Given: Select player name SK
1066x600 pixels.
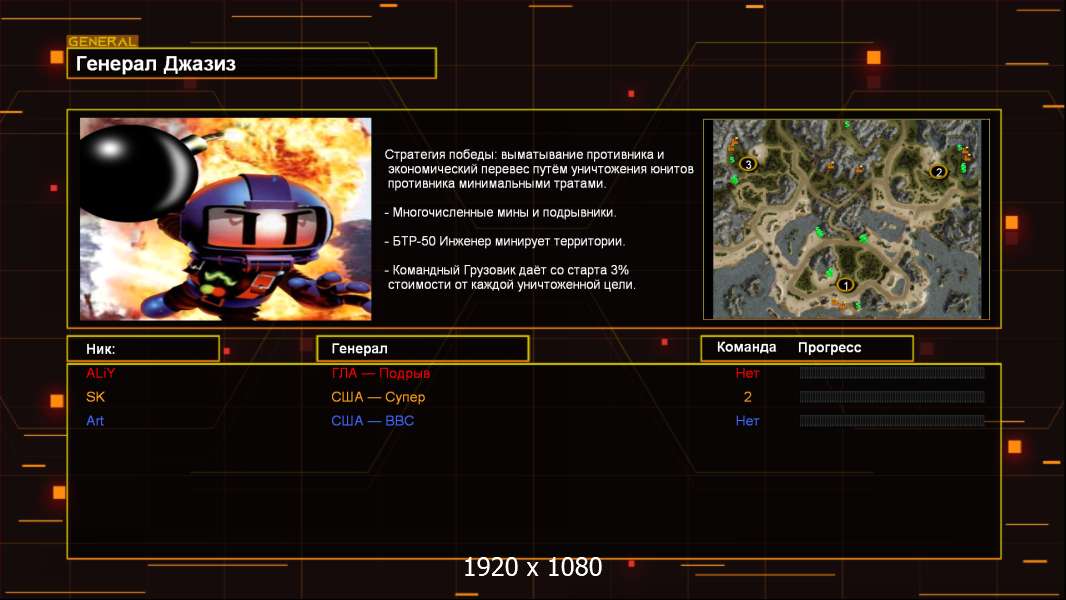Looking at the screenshot, I should (95, 397).
